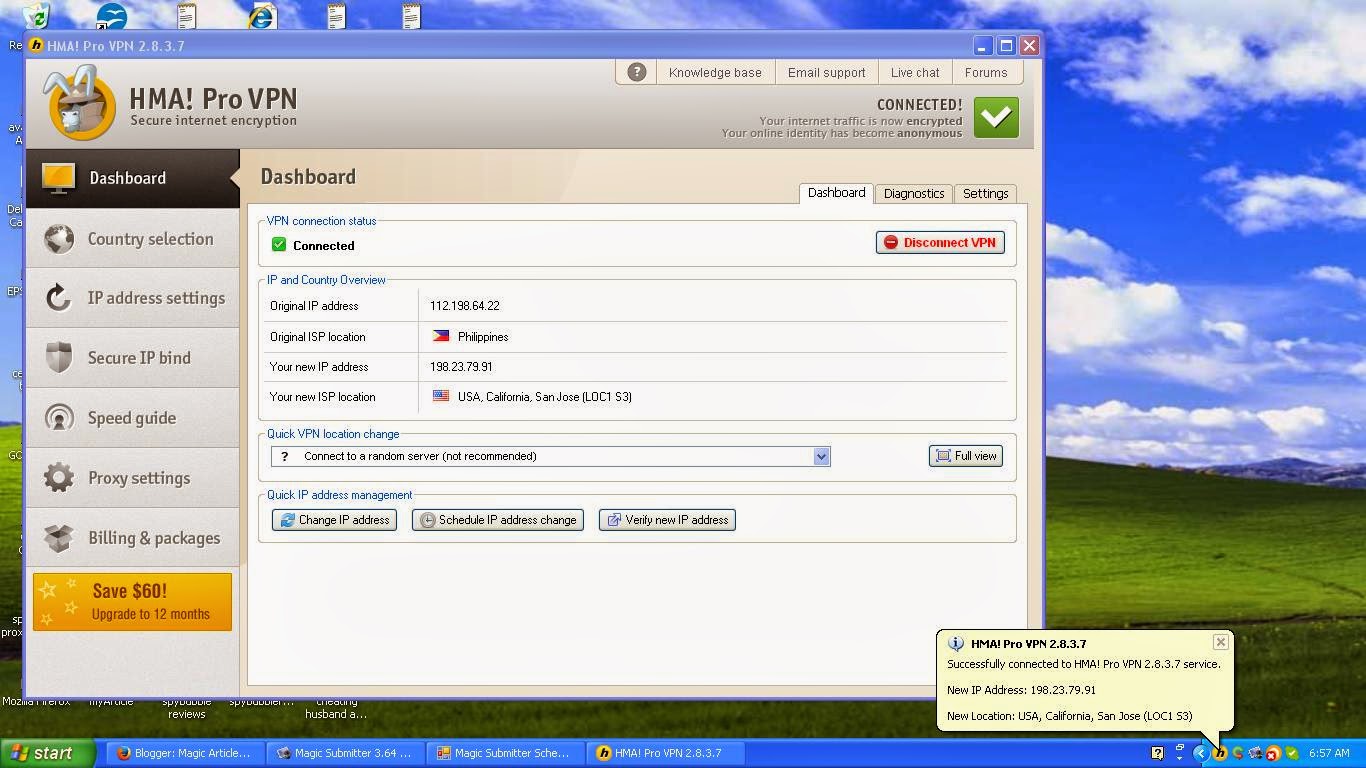1366x768 pixels.
Task: Click the Disconnect VPN button
Action: pos(940,242)
